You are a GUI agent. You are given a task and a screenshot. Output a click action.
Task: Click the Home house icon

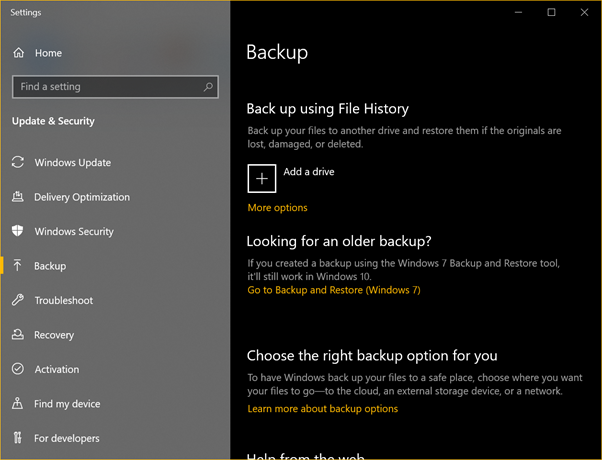[18, 53]
